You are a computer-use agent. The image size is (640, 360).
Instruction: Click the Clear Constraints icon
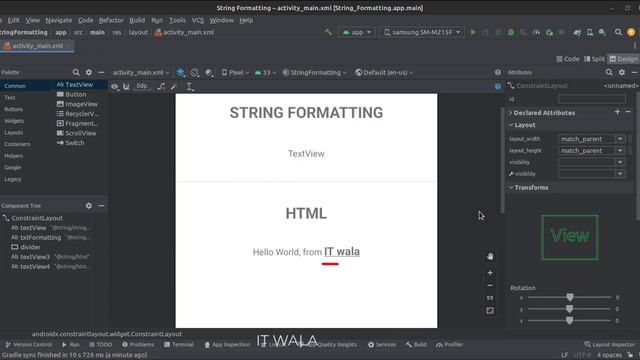point(162,87)
